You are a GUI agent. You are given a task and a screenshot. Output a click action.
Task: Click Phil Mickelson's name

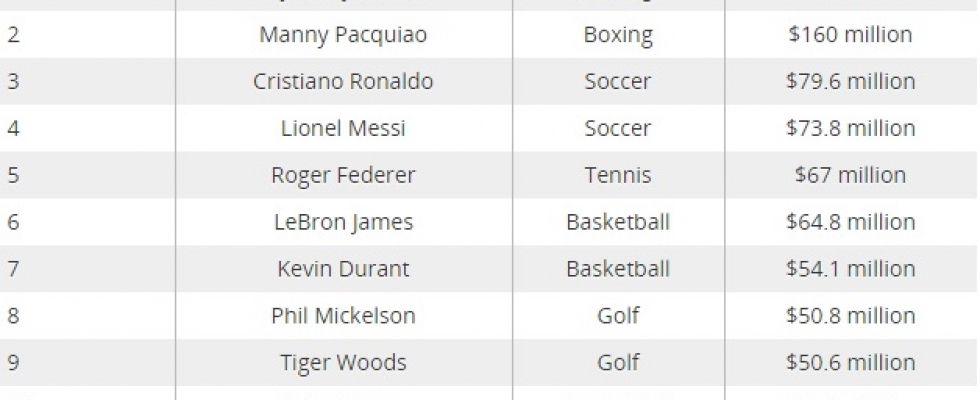tap(343, 316)
